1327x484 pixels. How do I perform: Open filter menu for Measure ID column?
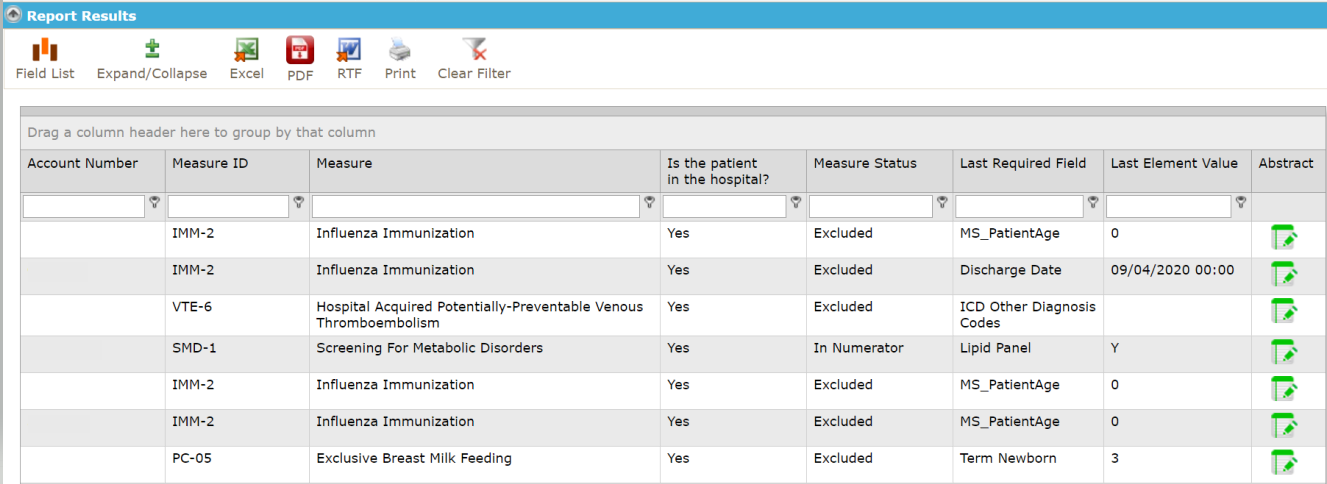pyautogui.click(x=299, y=202)
